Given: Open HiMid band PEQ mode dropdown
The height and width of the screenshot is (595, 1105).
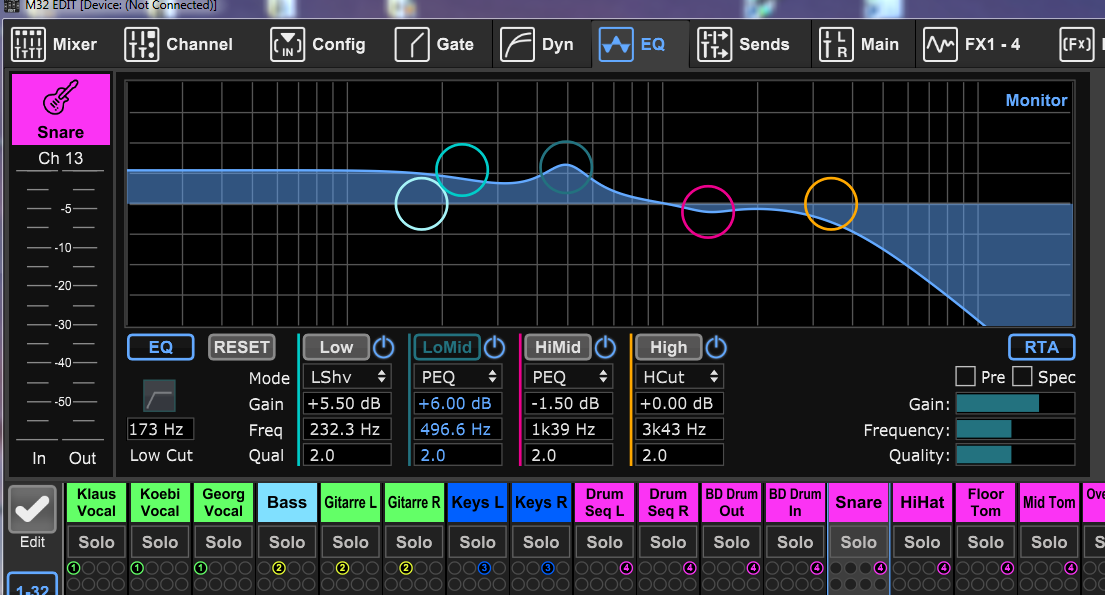Looking at the screenshot, I should point(568,376).
